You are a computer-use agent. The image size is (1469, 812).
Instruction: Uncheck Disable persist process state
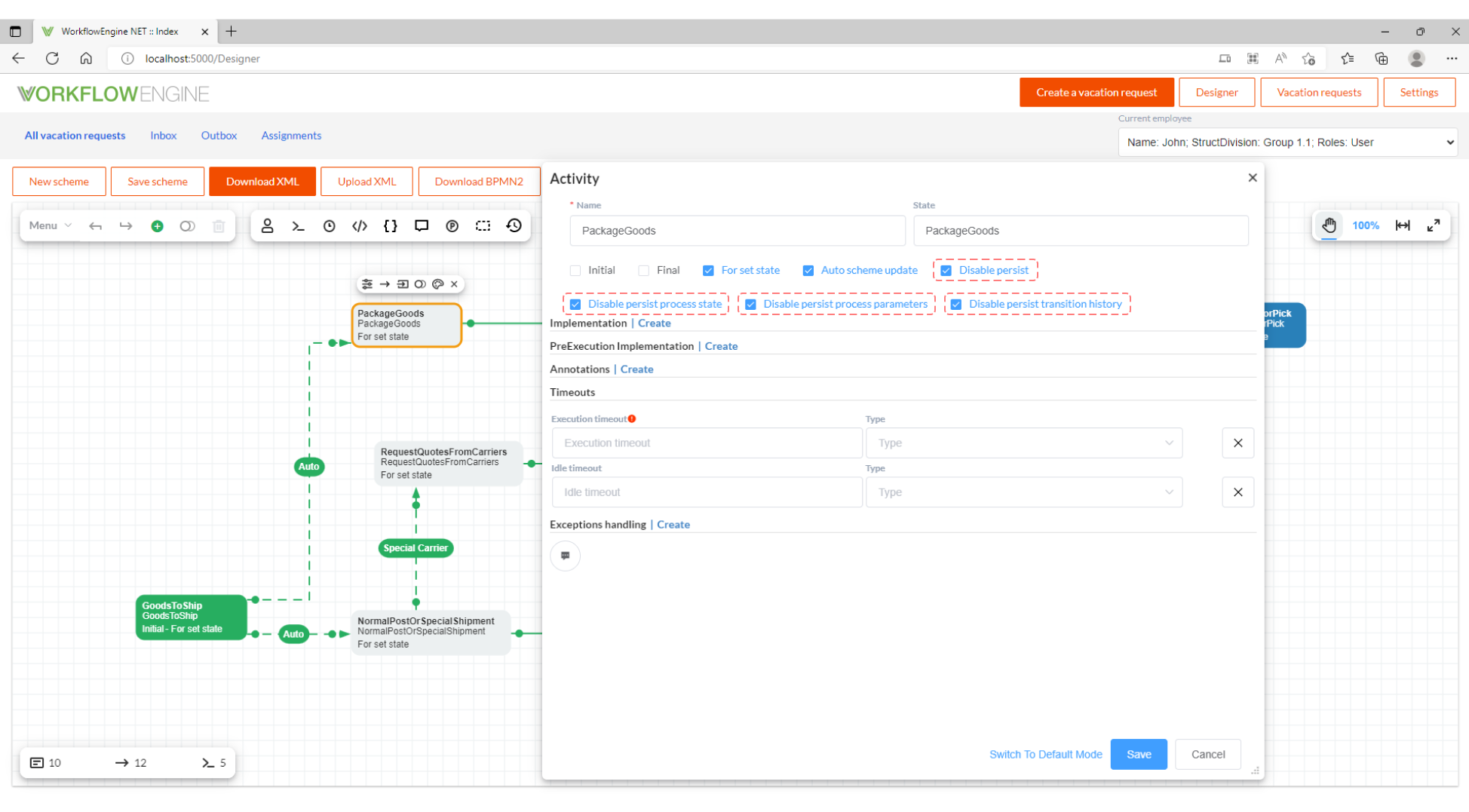coord(575,305)
